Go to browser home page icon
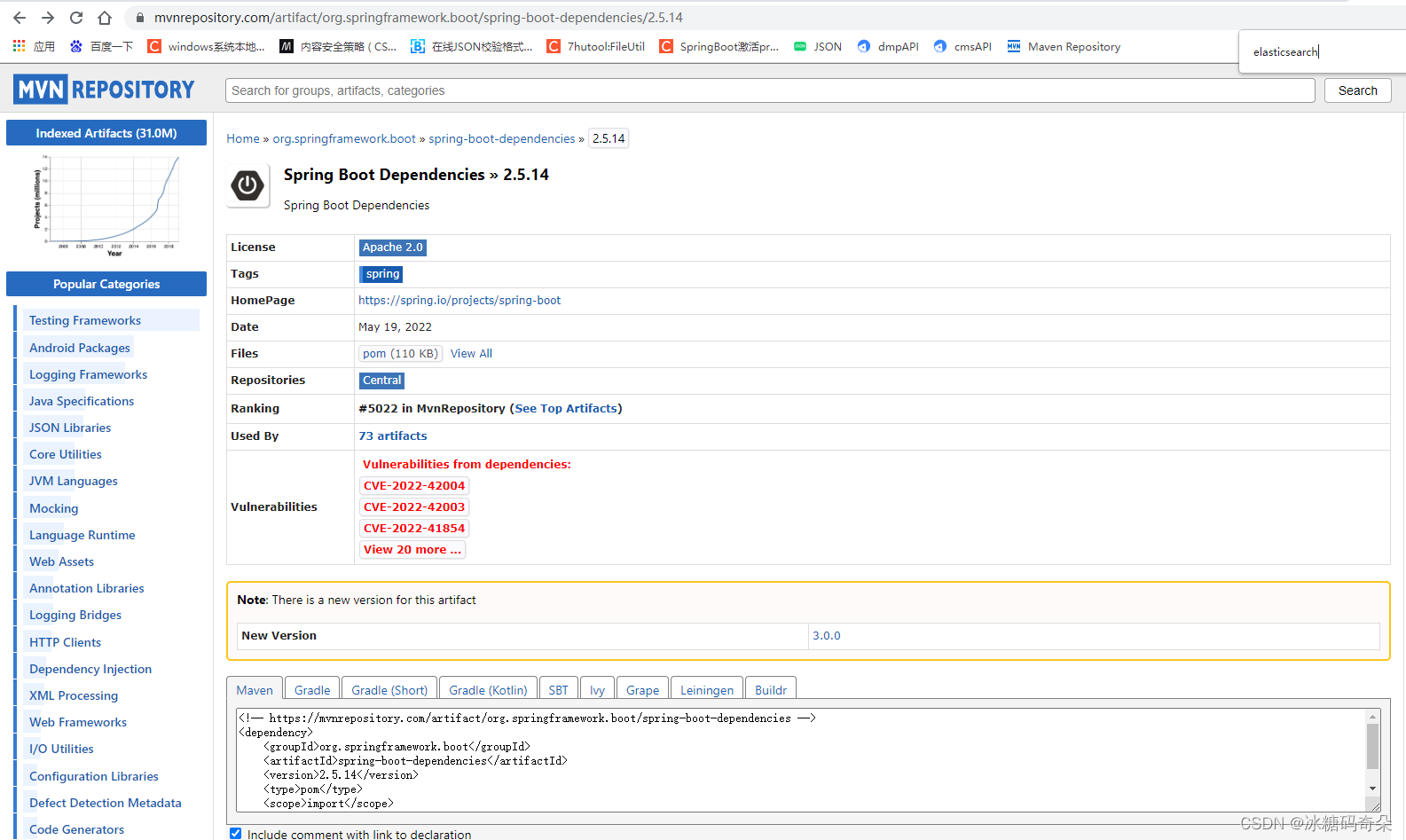This screenshot has height=840, width=1406. coord(105,18)
